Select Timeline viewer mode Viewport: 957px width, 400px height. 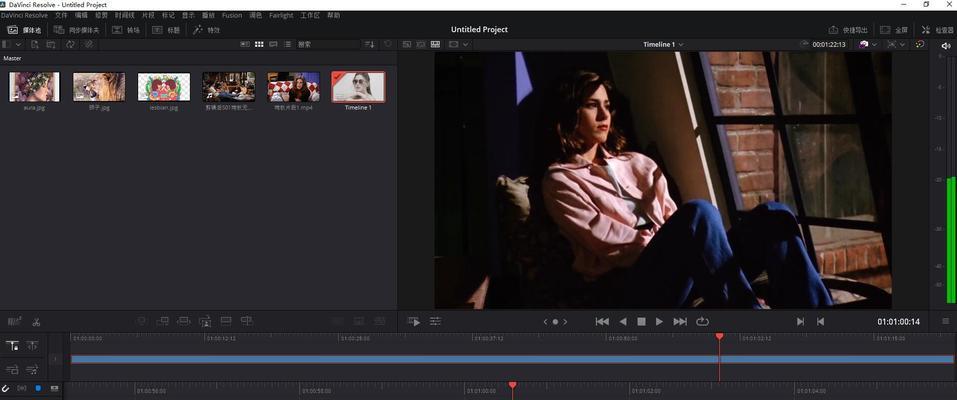436,45
